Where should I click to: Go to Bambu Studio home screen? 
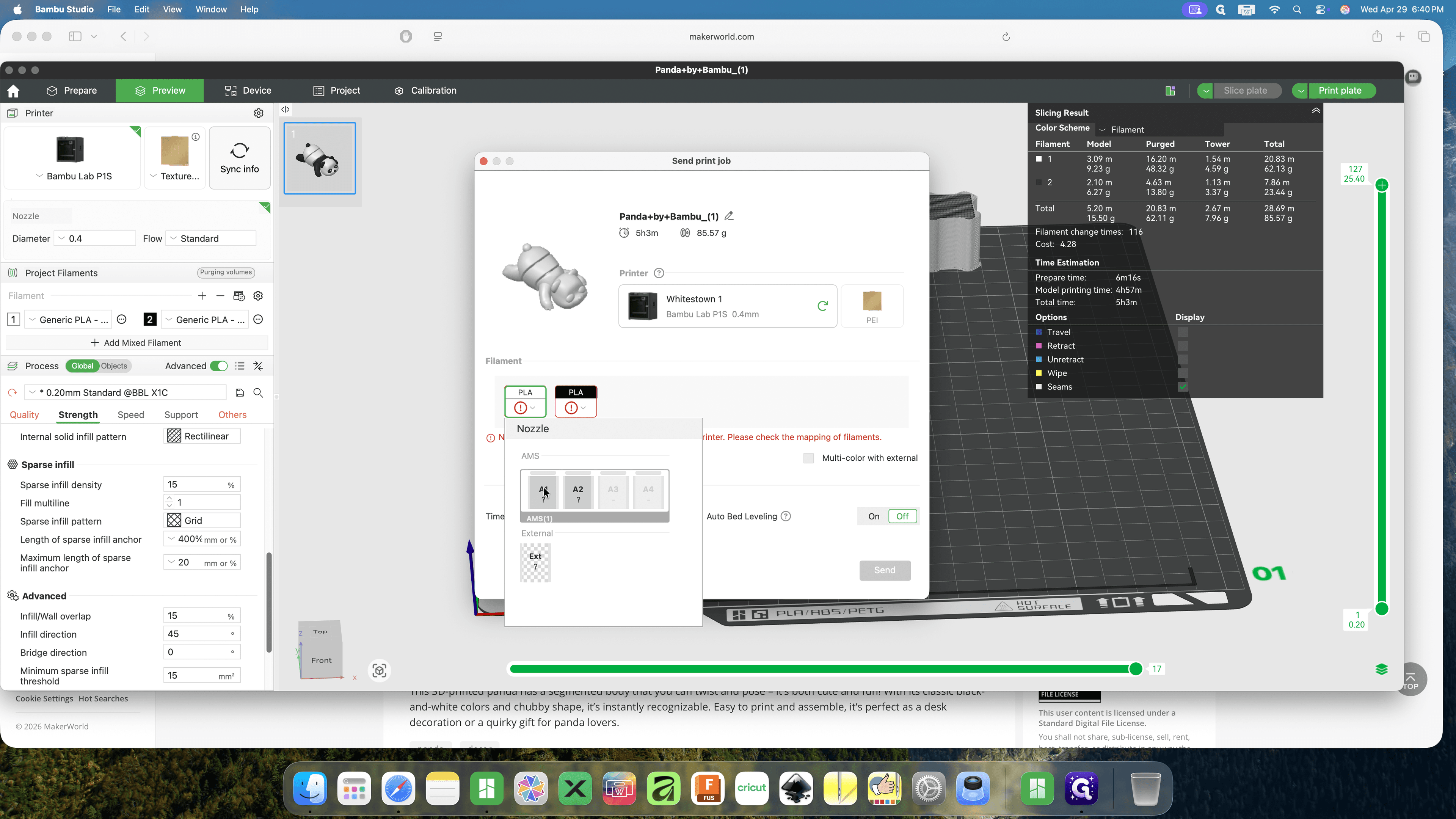(14, 91)
